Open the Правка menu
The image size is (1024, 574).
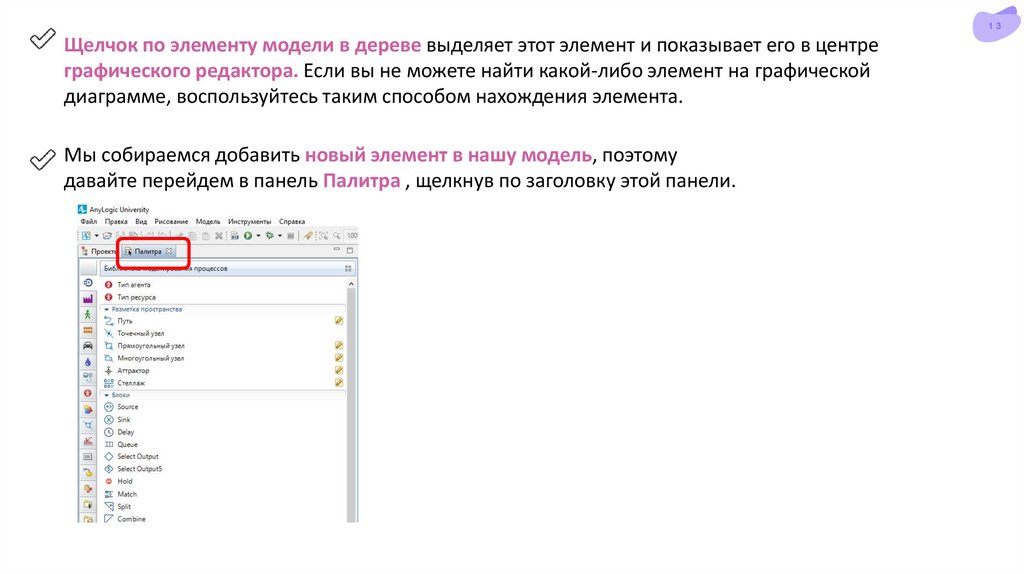click(x=116, y=221)
